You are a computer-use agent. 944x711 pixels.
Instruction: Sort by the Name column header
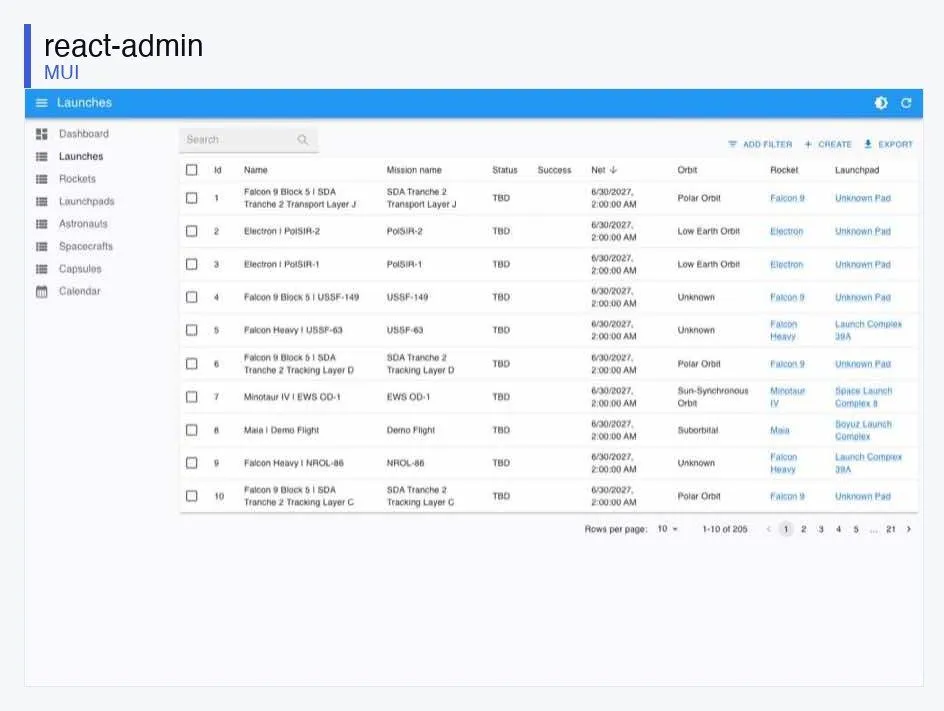pyautogui.click(x=256, y=170)
